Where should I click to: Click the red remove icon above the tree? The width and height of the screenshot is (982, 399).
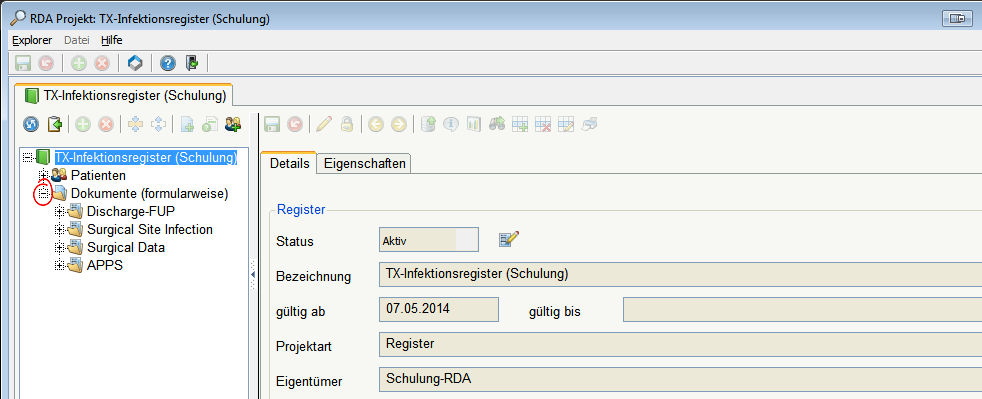point(106,125)
